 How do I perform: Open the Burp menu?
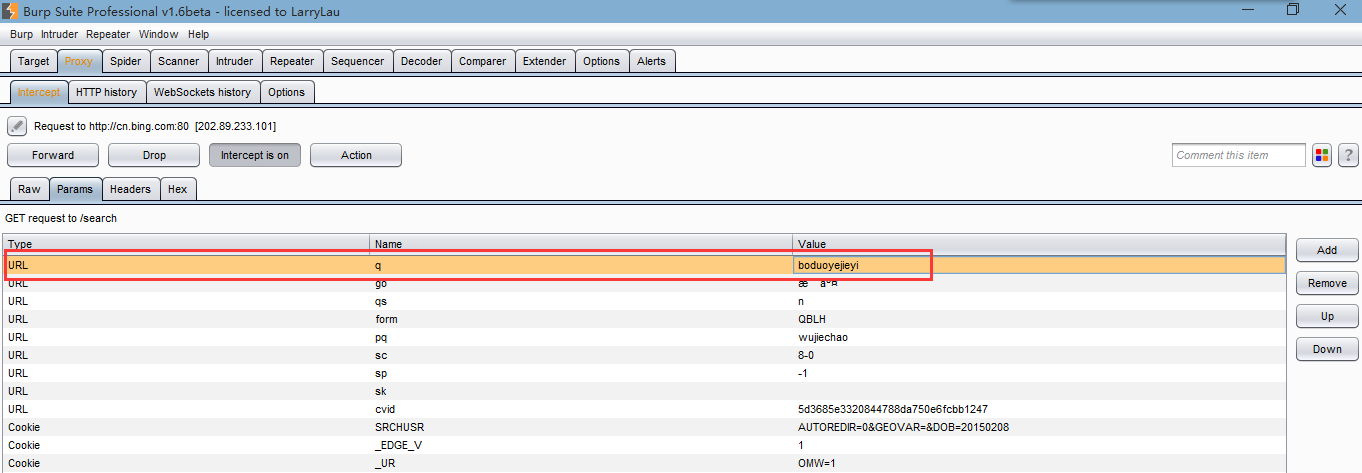(x=21, y=34)
